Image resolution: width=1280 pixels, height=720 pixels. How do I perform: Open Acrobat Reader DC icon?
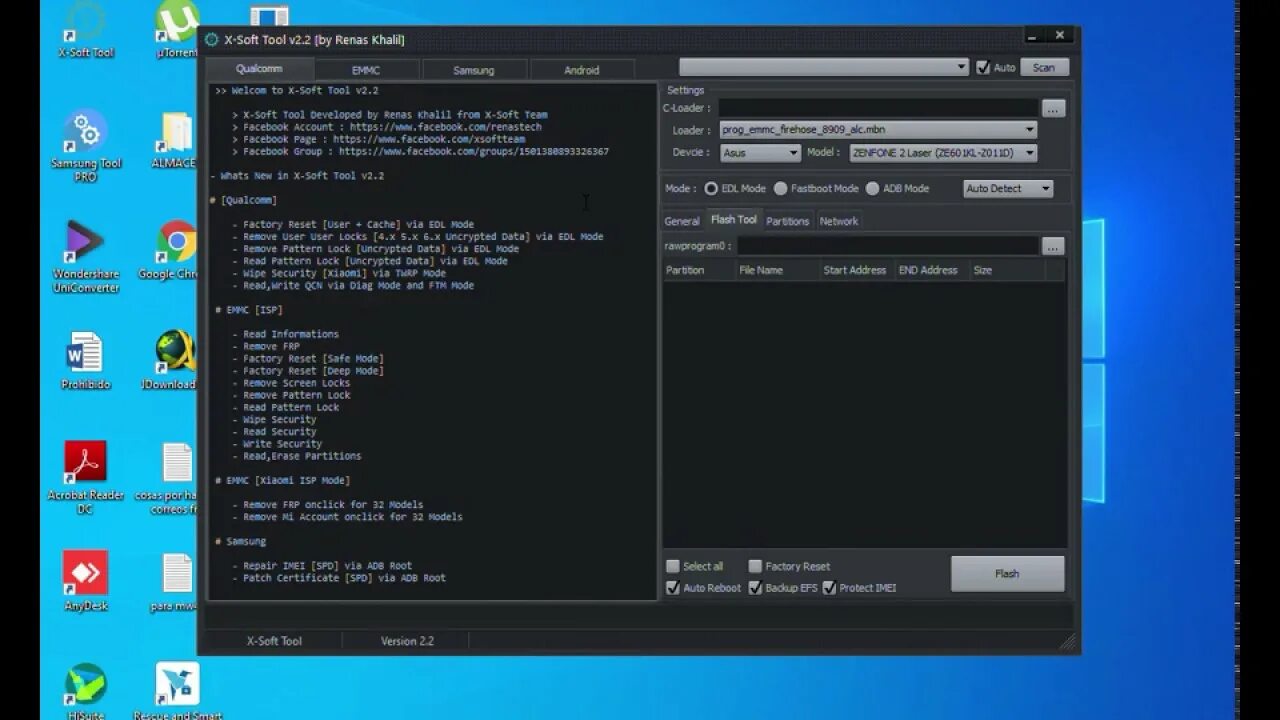86,478
